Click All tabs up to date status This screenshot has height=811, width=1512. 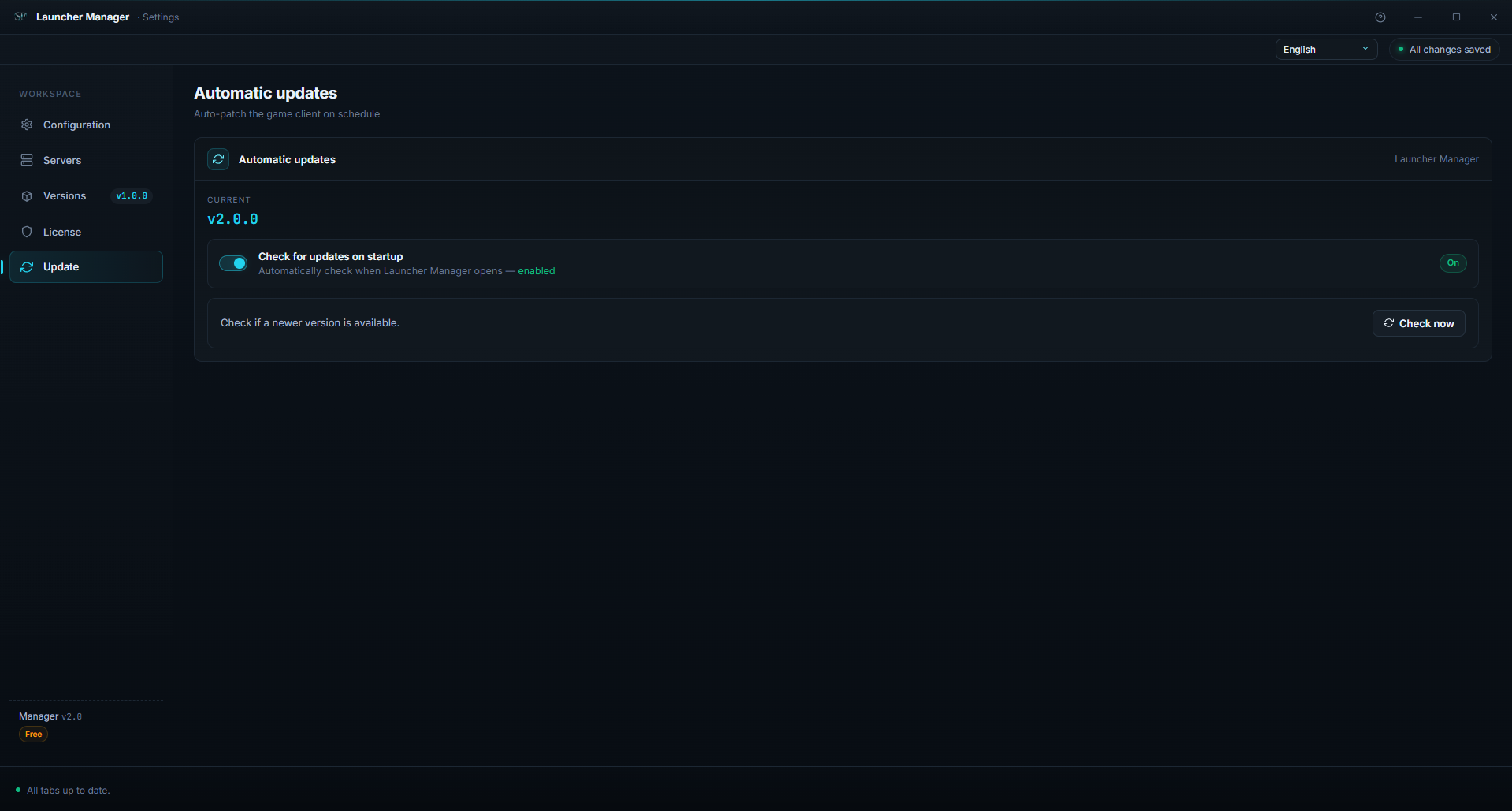68,791
